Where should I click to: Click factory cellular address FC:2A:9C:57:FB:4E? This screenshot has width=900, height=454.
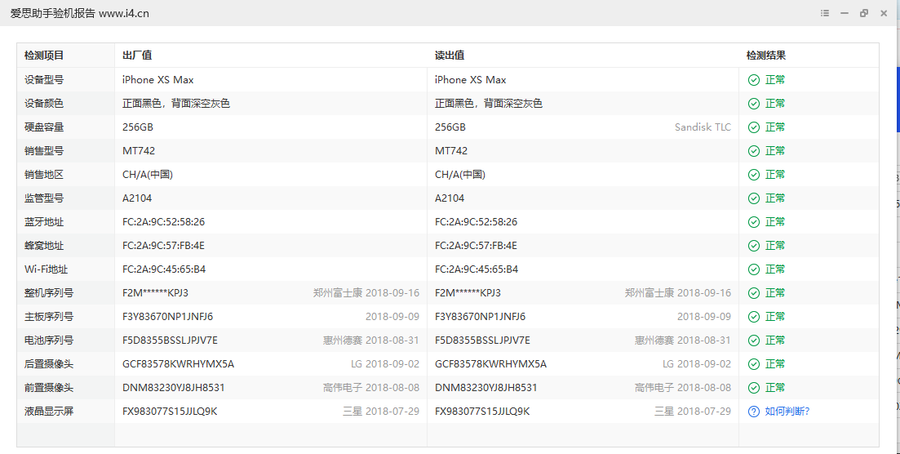164,246
